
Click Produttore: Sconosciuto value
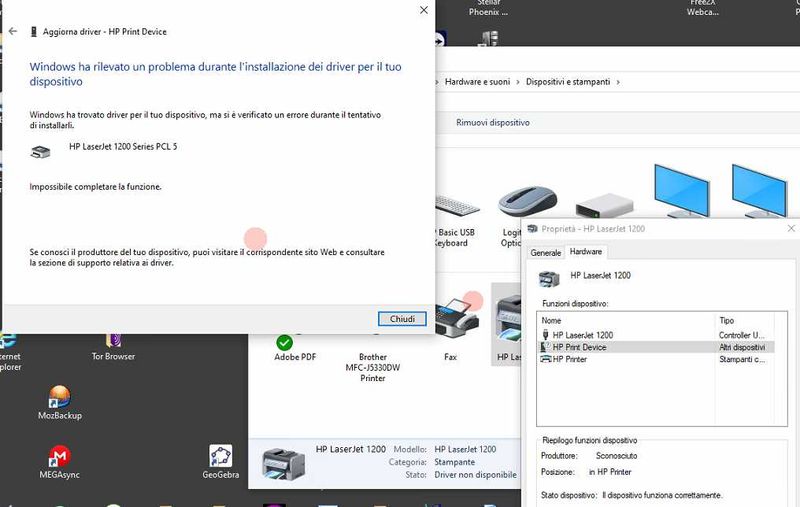pyautogui.click(x=616, y=455)
